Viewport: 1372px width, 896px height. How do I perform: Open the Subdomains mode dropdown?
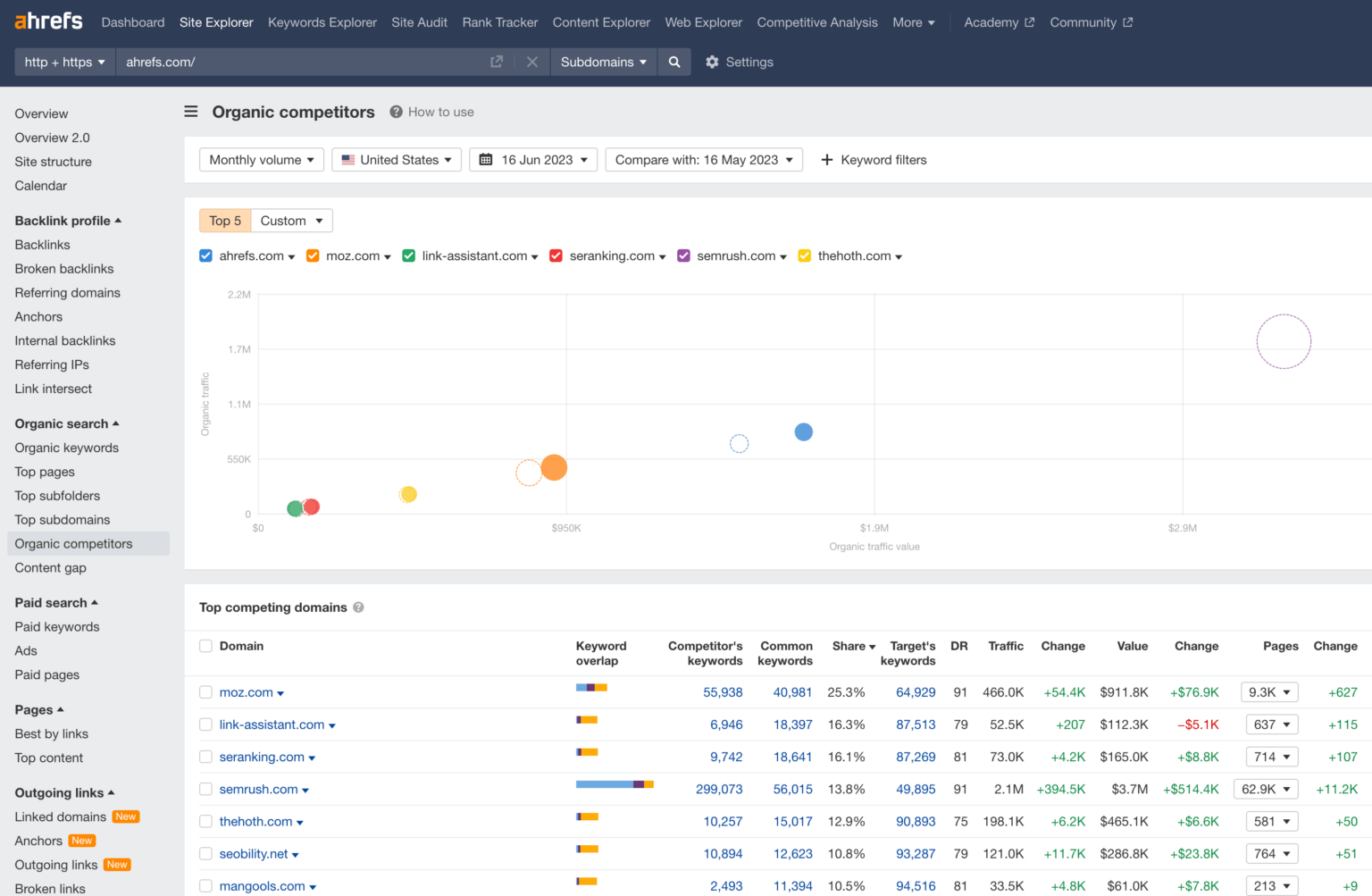(x=604, y=62)
